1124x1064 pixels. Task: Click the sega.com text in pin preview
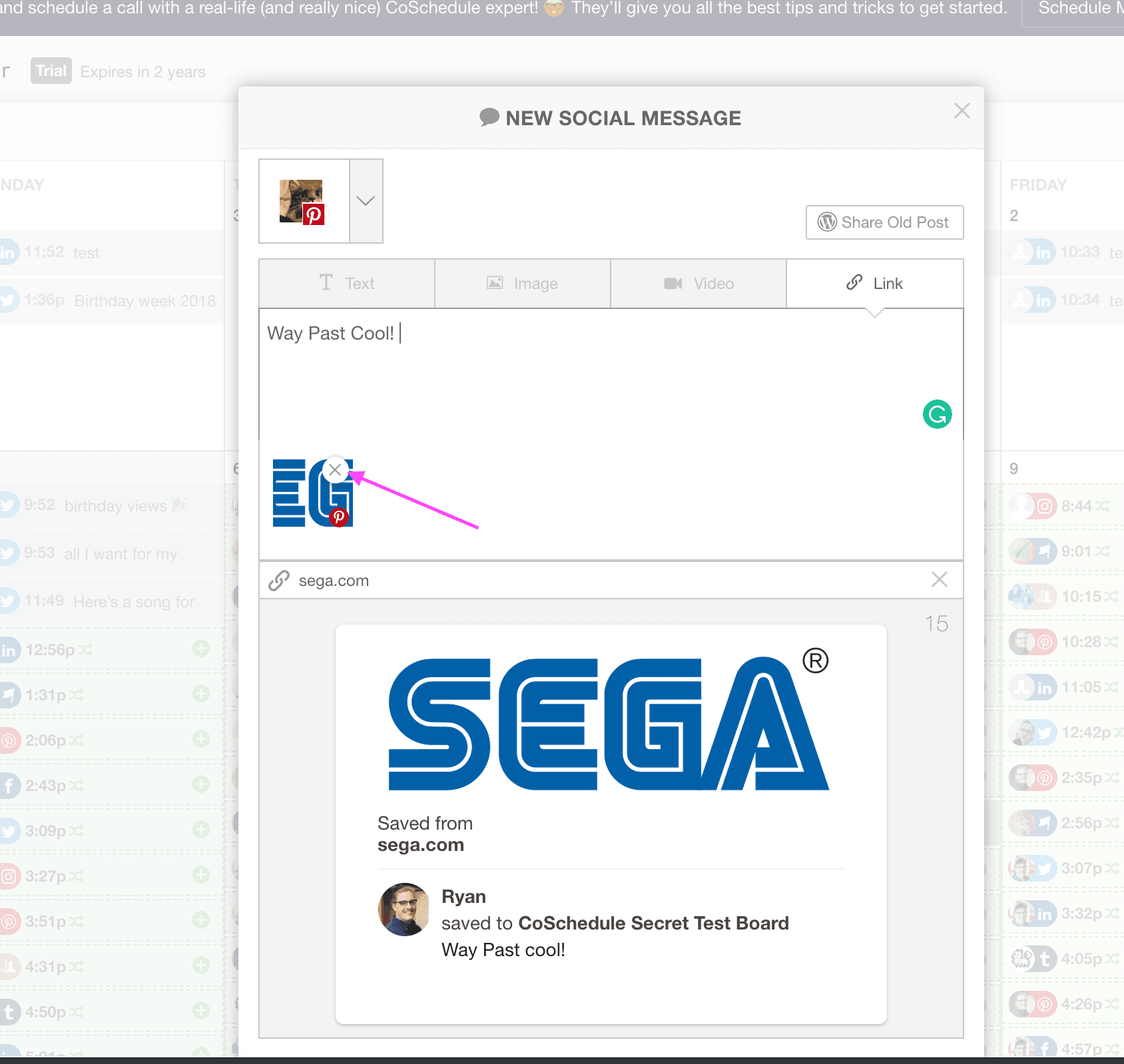421,845
